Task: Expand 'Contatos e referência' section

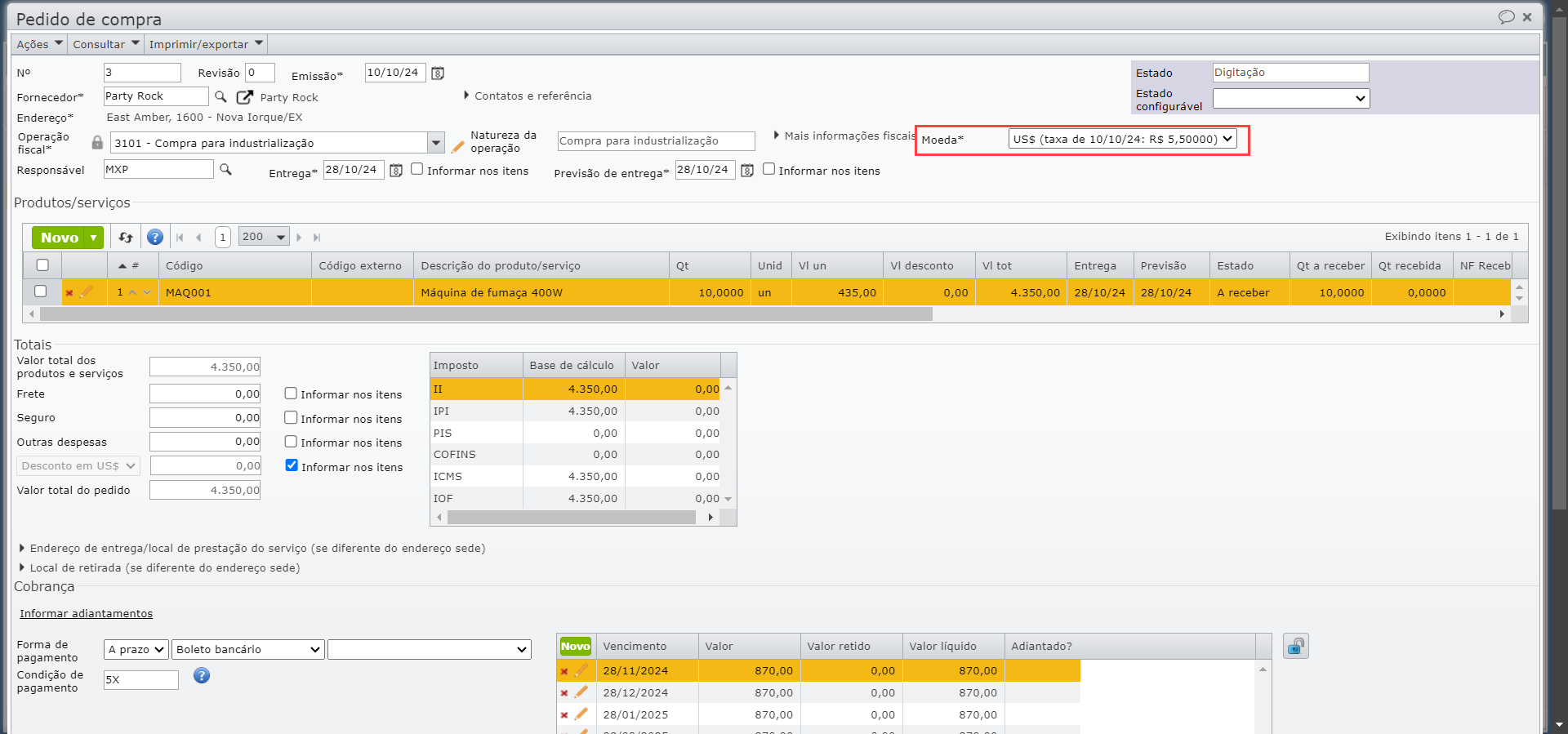Action: tap(528, 96)
